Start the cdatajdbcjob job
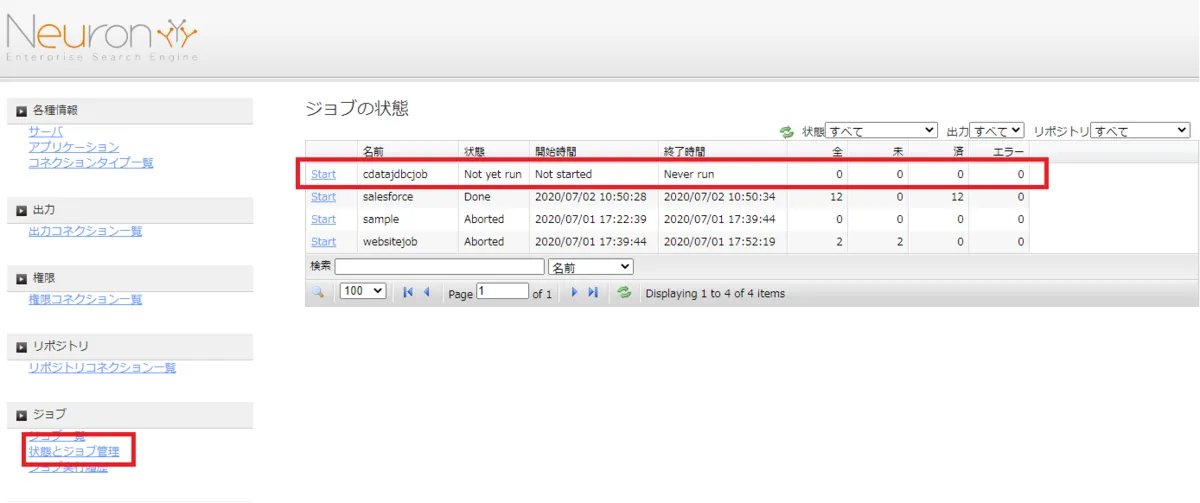Viewport: 1200px width, 503px height. tap(323, 174)
